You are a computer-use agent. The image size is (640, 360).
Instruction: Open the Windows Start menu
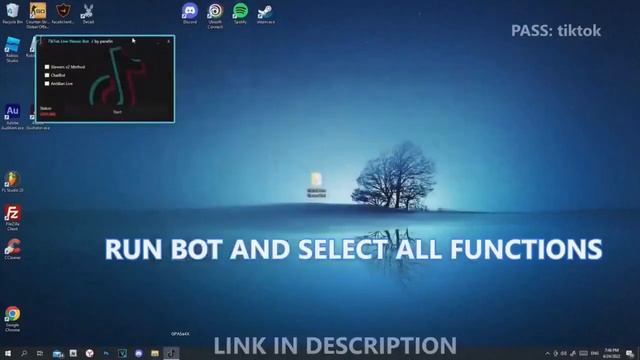7,353
